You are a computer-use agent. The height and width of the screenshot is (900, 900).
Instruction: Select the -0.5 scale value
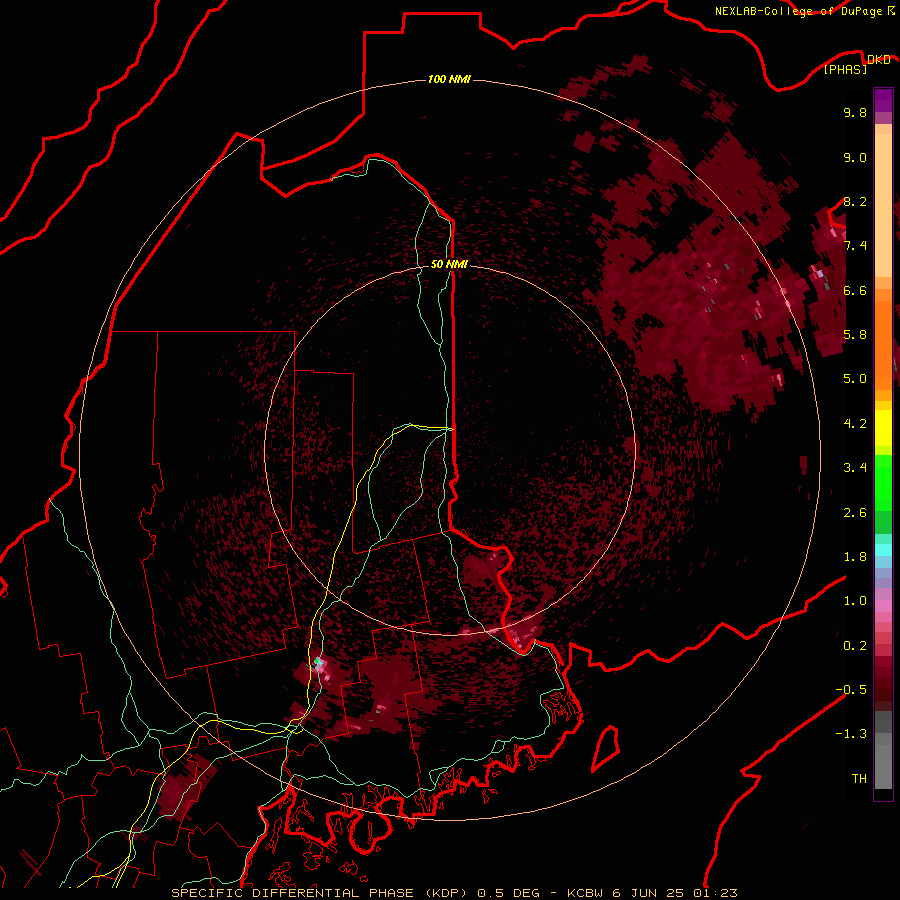pos(851,690)
